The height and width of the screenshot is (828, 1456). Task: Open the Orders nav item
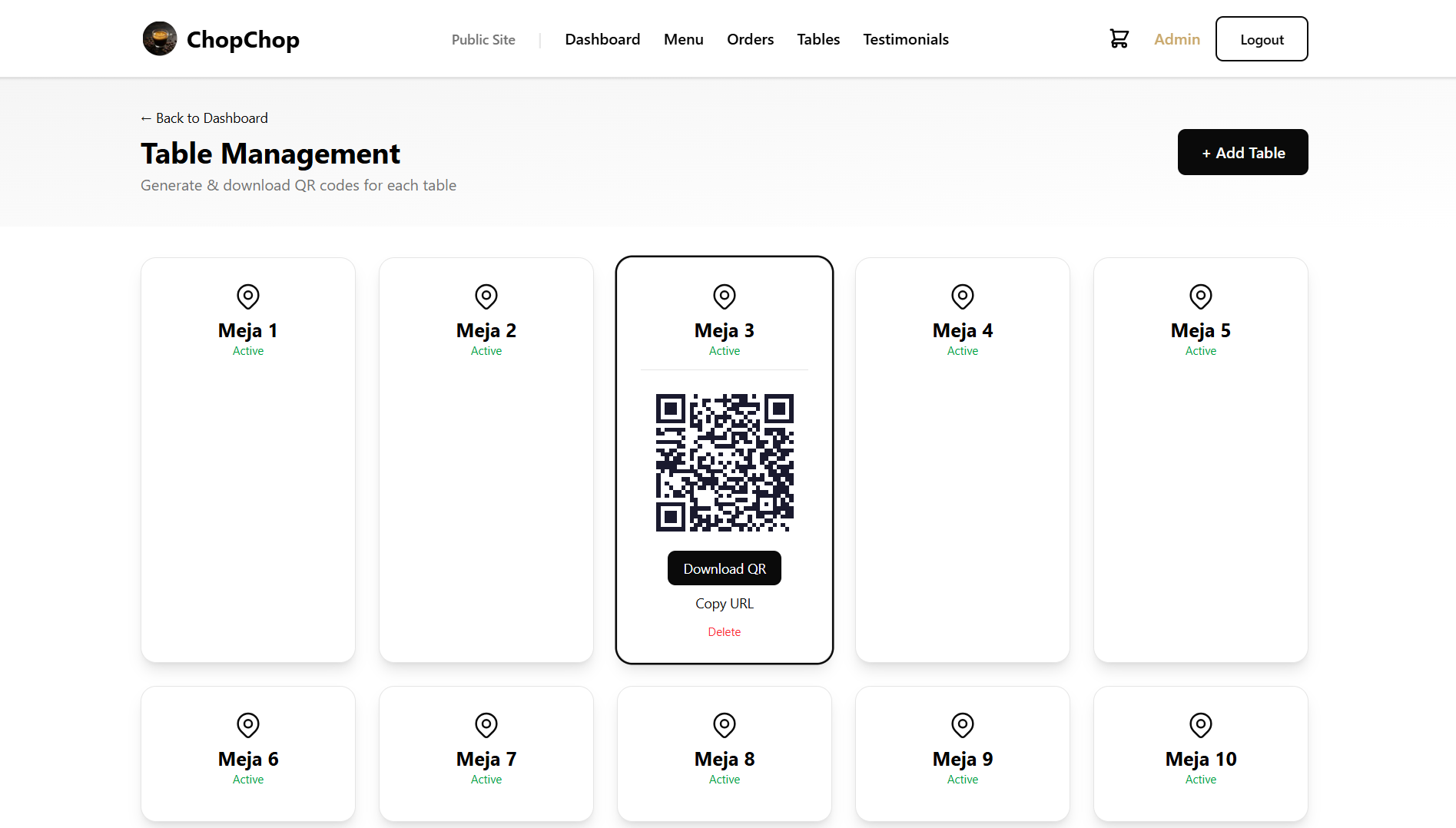[750, 39]
